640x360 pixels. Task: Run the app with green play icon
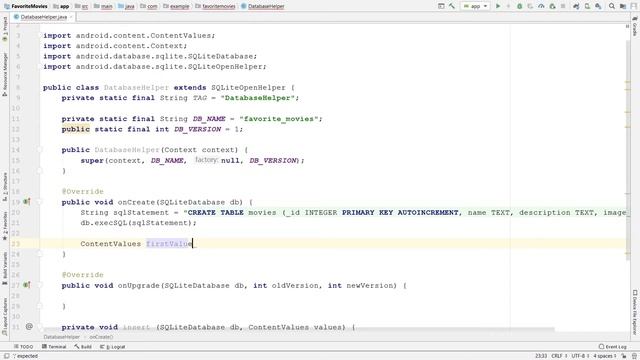[498, 6]
